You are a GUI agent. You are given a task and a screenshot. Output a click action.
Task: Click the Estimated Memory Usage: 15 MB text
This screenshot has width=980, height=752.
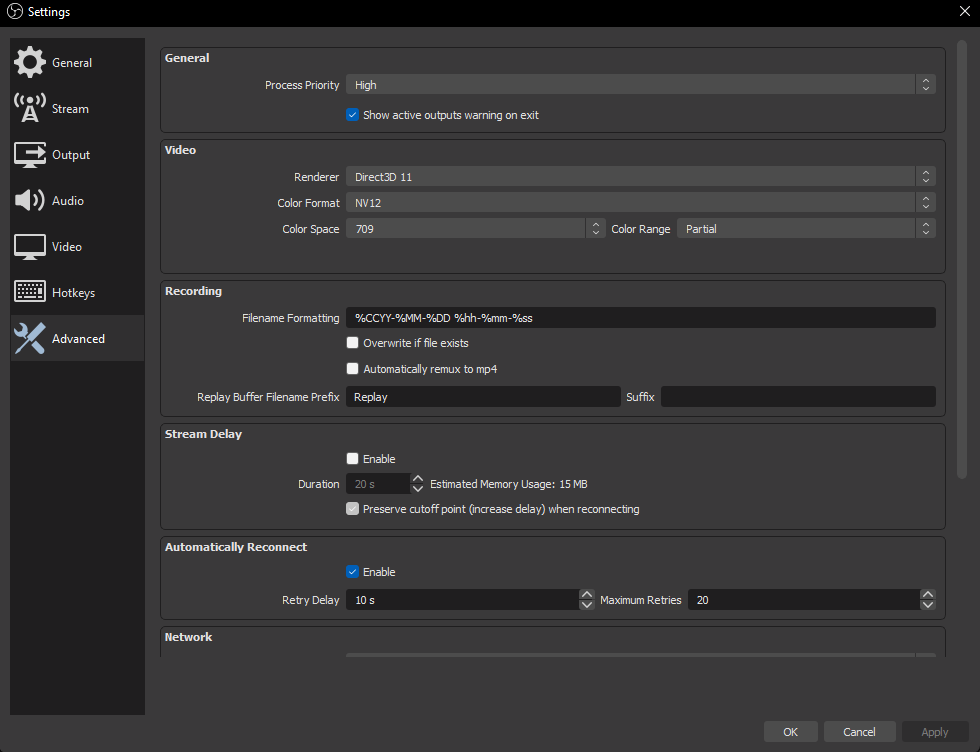point(509,484)
